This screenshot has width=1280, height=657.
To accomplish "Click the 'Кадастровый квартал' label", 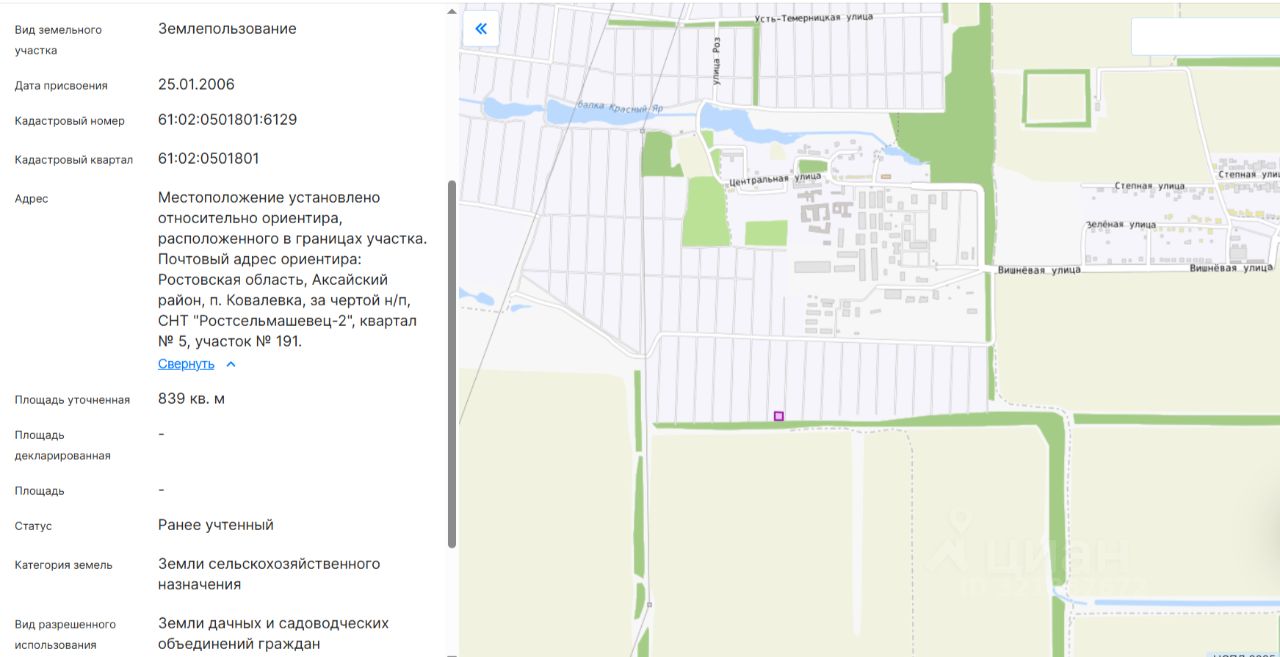I will 74,160.
